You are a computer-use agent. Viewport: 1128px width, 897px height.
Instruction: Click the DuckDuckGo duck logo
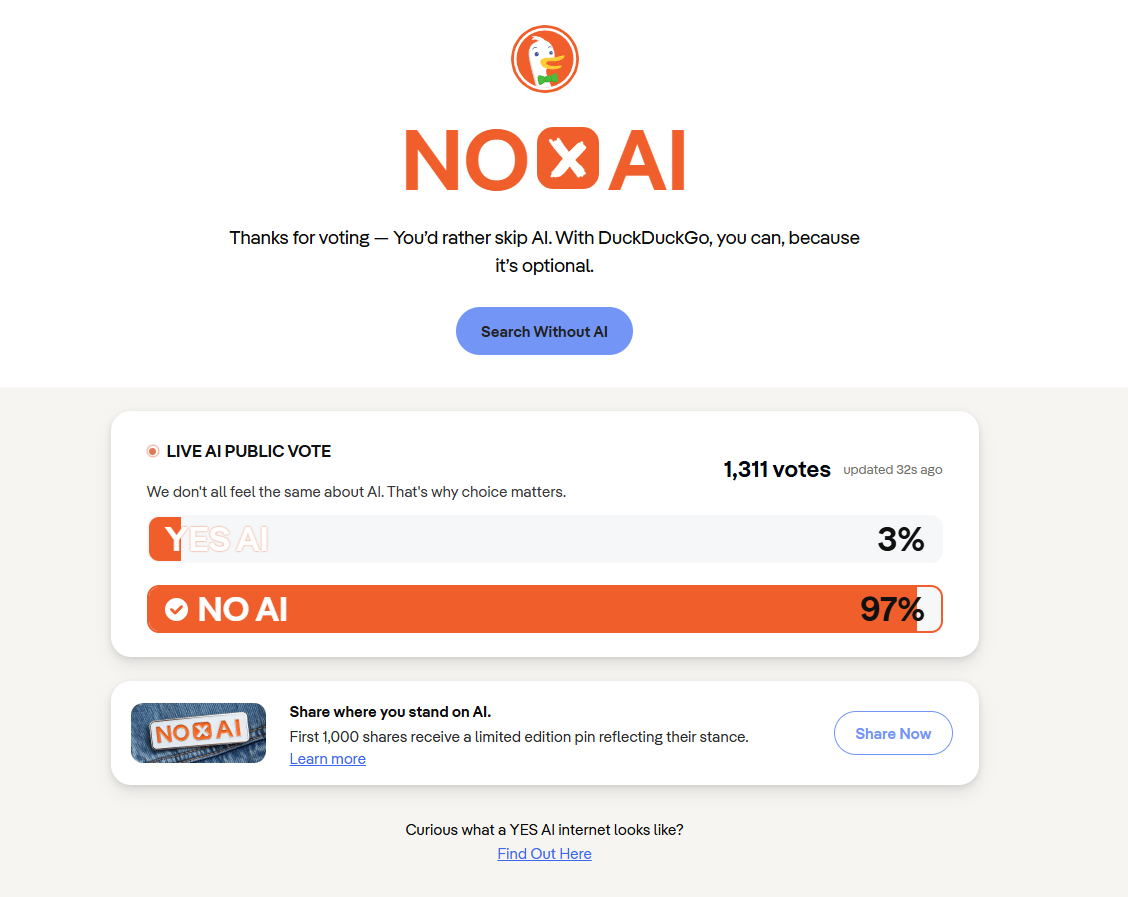(545, 59)
